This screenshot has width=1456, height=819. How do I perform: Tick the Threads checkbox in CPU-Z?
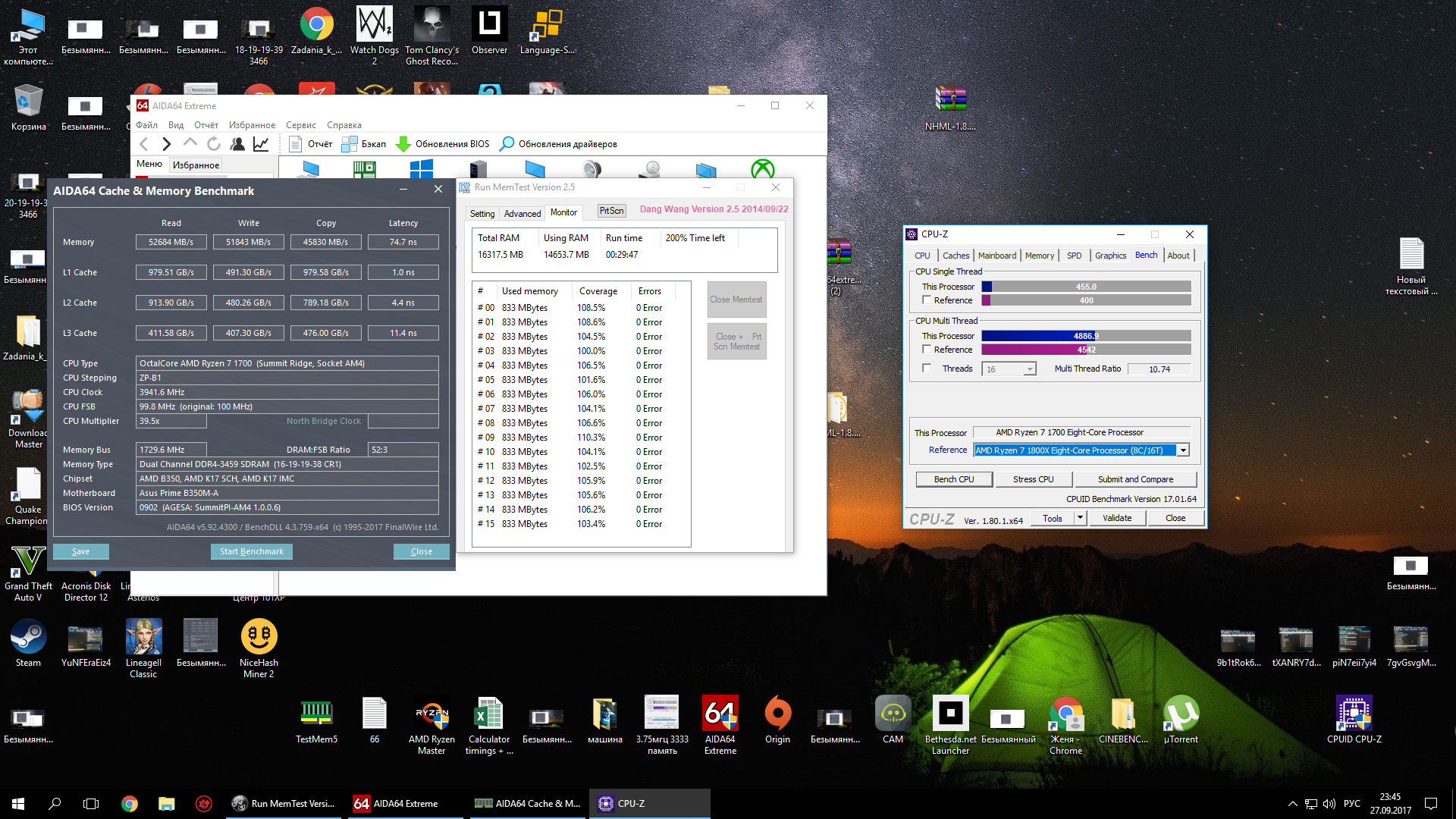pos(927,369)
